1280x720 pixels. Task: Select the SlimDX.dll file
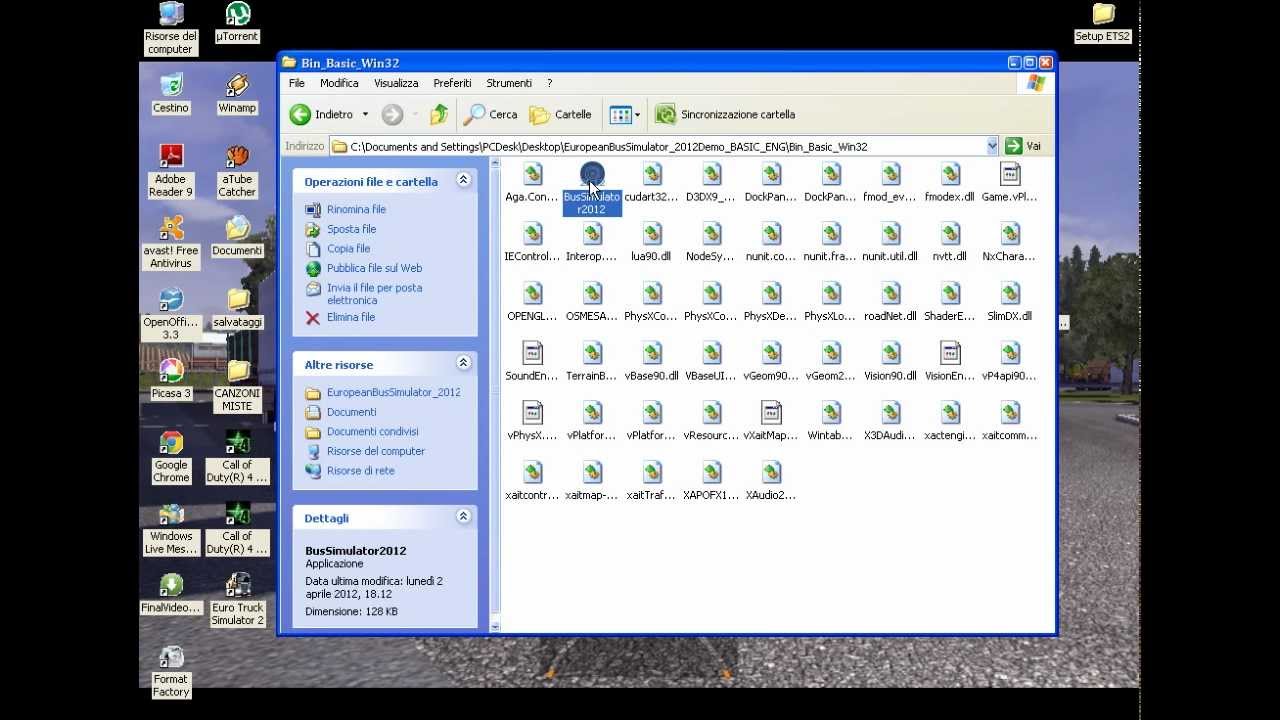click(1010, 302)
